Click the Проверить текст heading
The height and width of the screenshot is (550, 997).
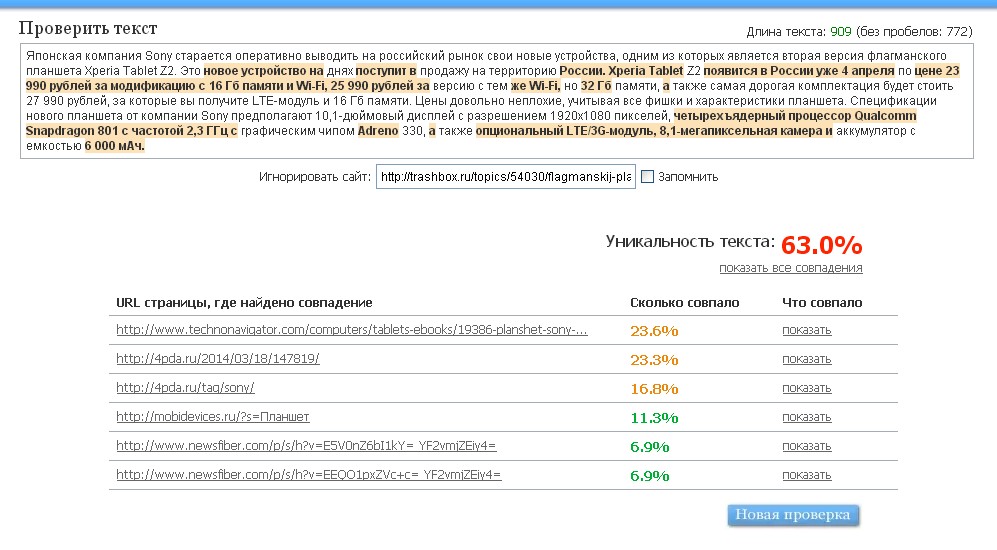click(x=88, y=29)
